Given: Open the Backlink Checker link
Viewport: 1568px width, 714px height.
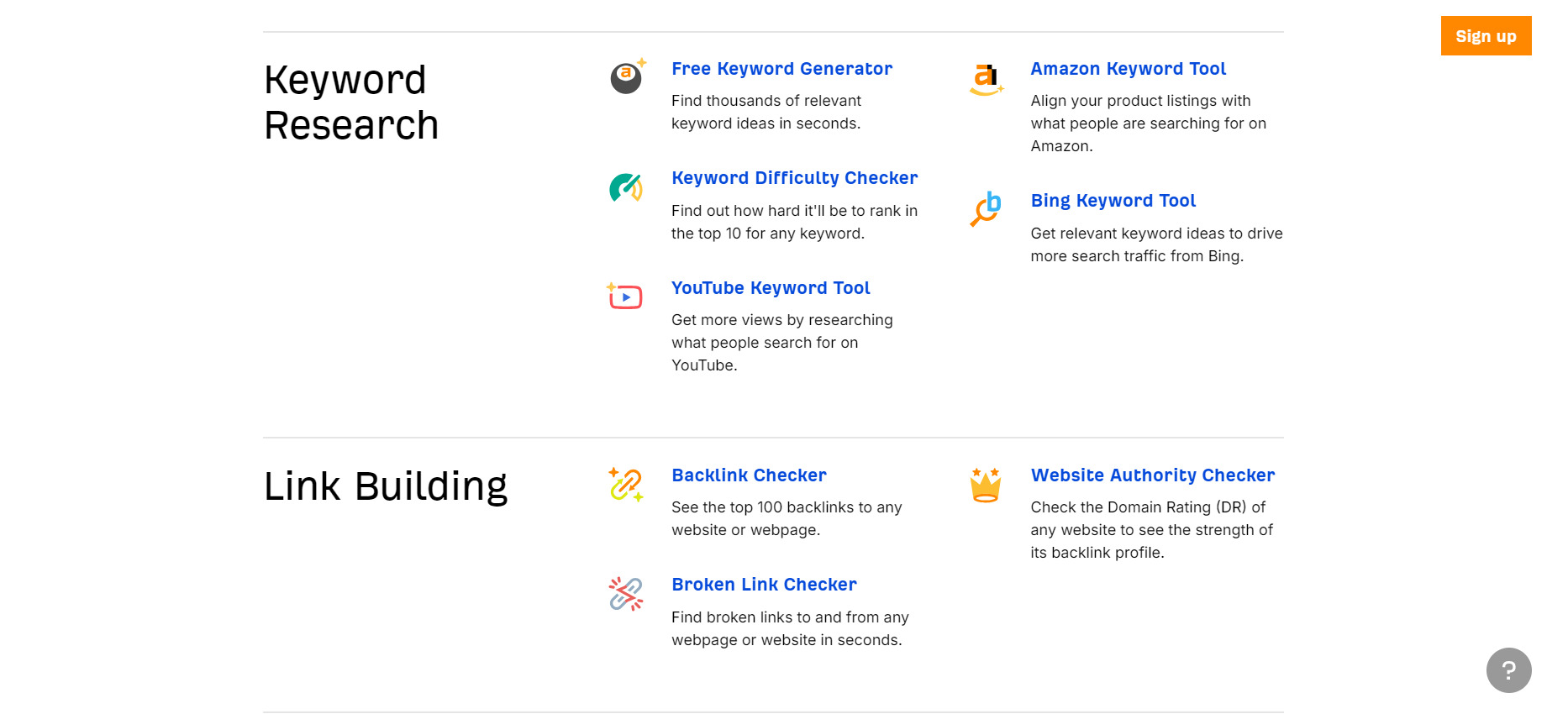Looking at the screenshot, I should 749,475.
